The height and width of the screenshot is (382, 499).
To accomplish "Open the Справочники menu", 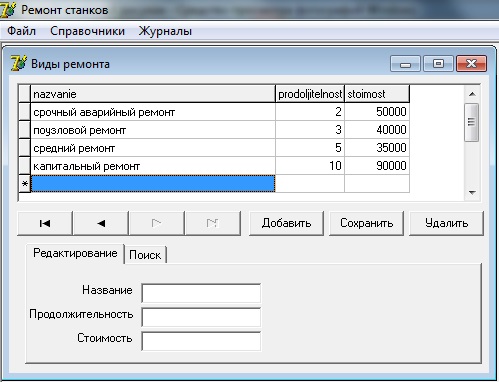I will pyautogui.click(x=87, y=31).
